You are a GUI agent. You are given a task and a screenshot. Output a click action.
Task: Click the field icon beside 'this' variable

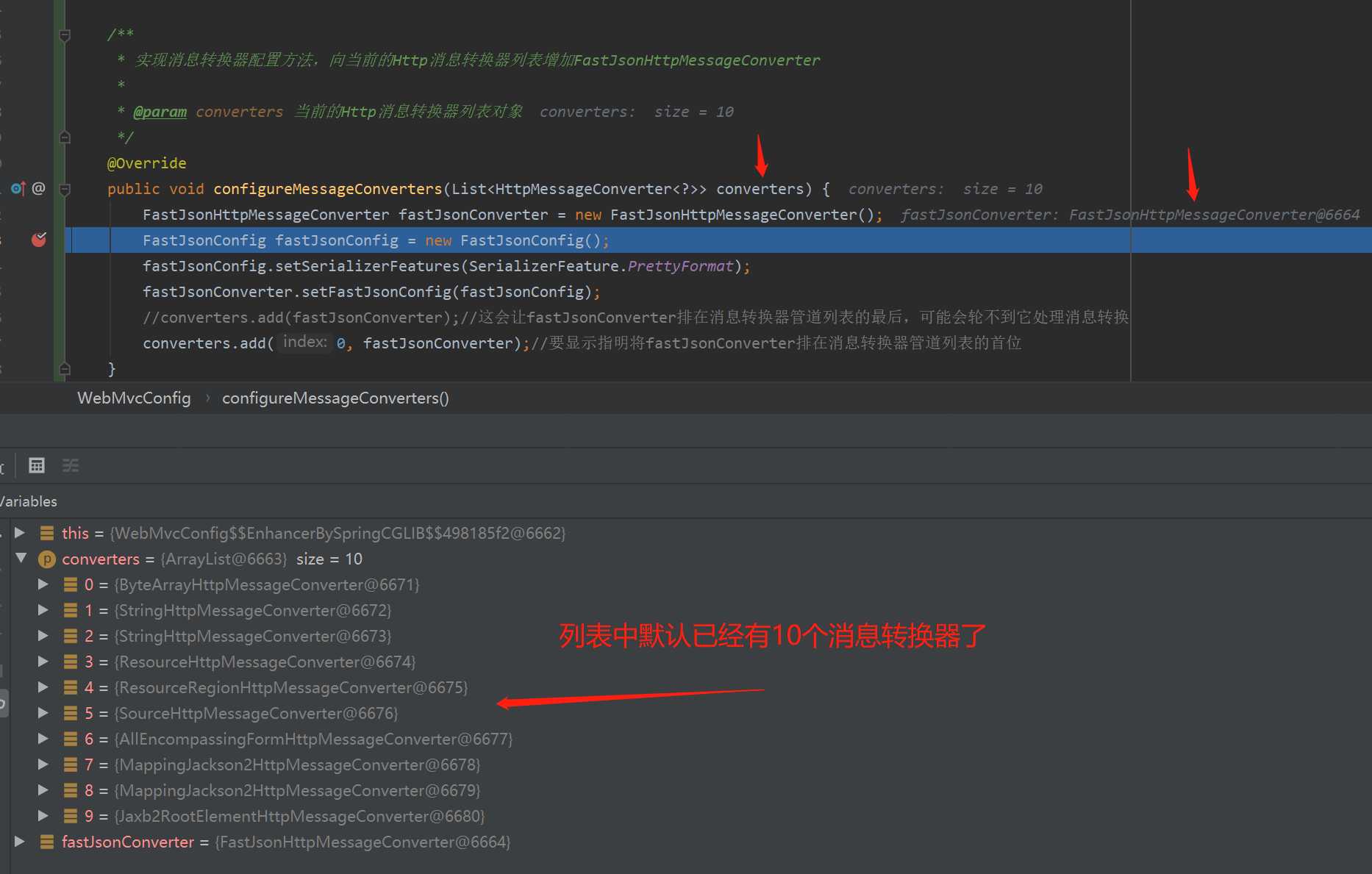click(x=47, y=533)
